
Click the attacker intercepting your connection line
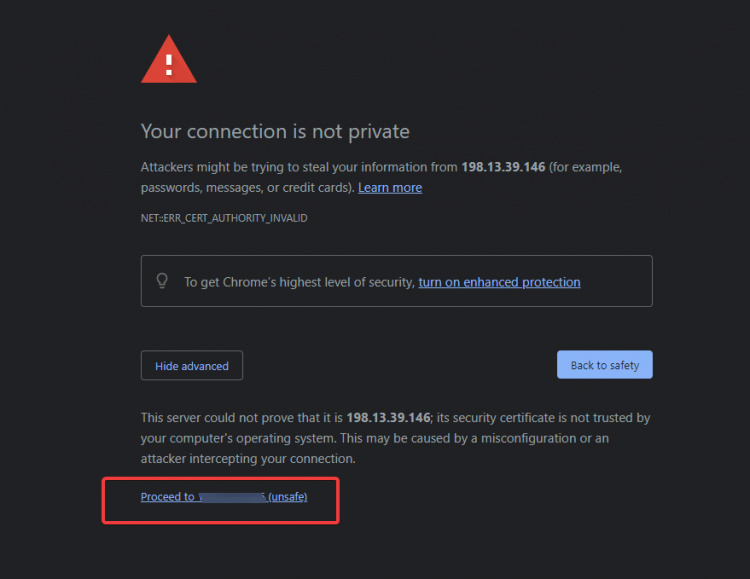(248, 459)
